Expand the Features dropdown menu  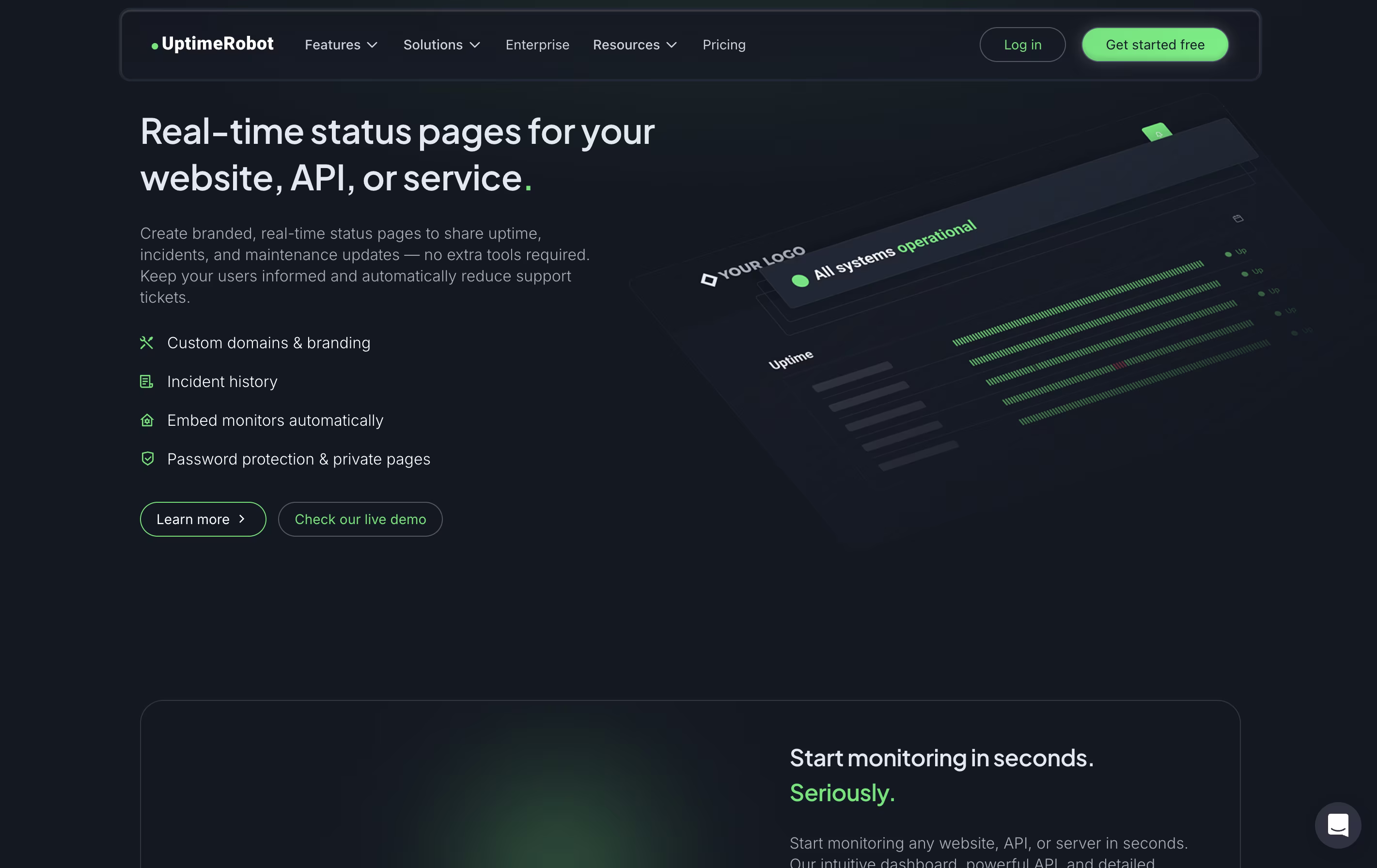coord(341,45)
